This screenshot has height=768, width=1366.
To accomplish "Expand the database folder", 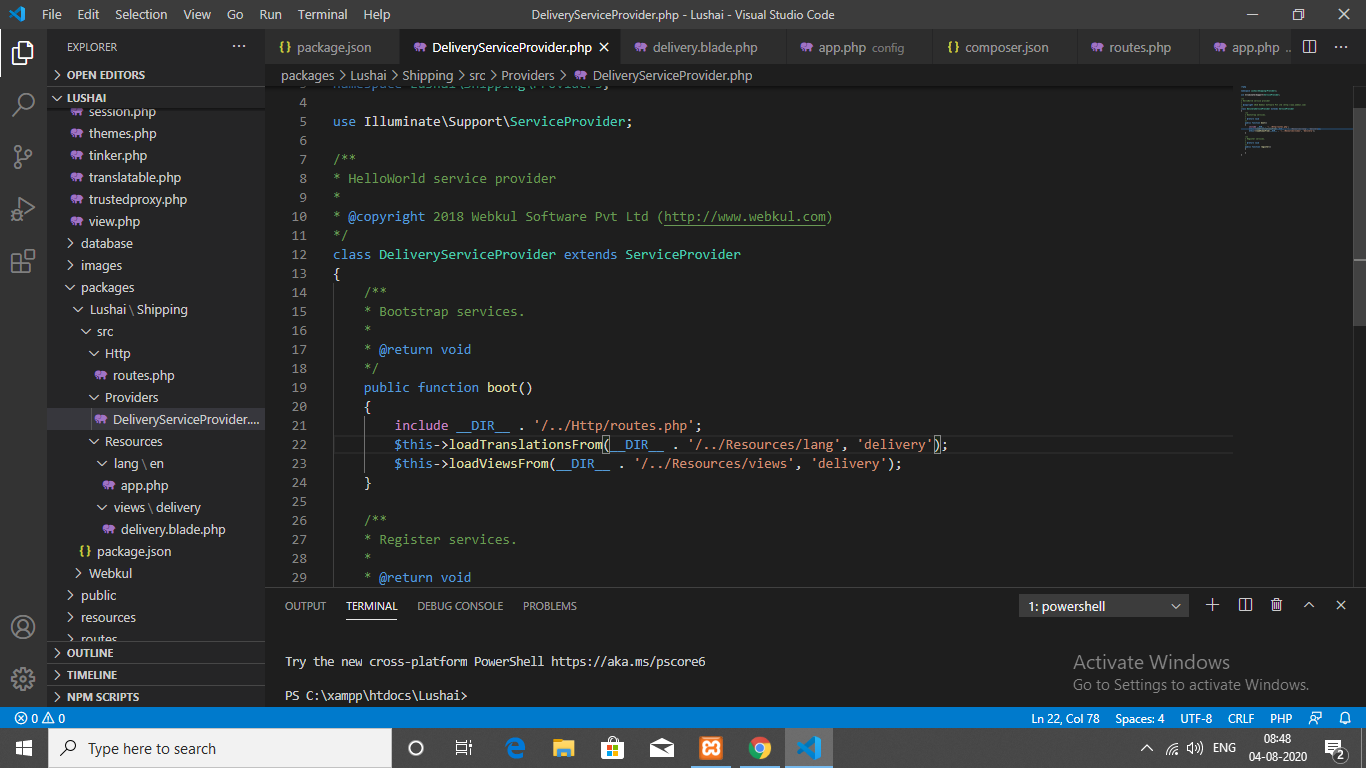I will 156,243.
